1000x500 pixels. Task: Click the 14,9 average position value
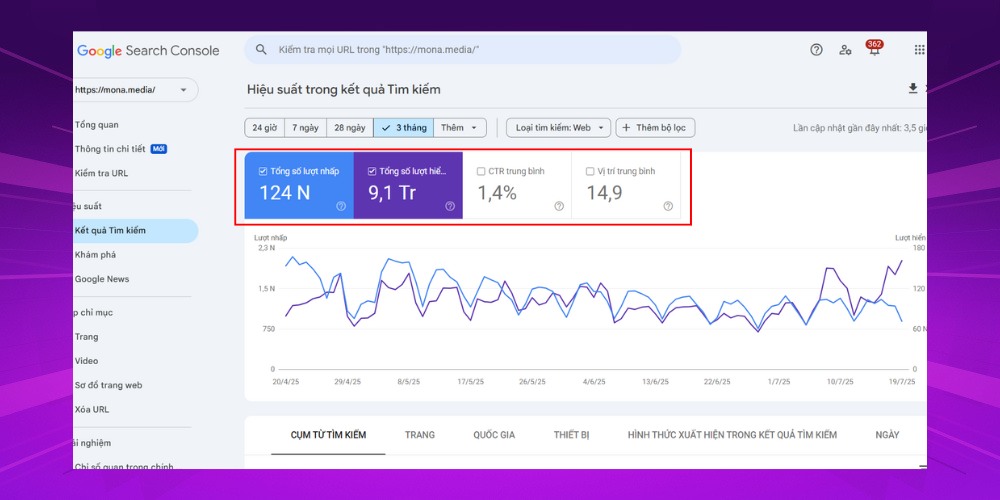pyautogui.click(x=604, y=193)
